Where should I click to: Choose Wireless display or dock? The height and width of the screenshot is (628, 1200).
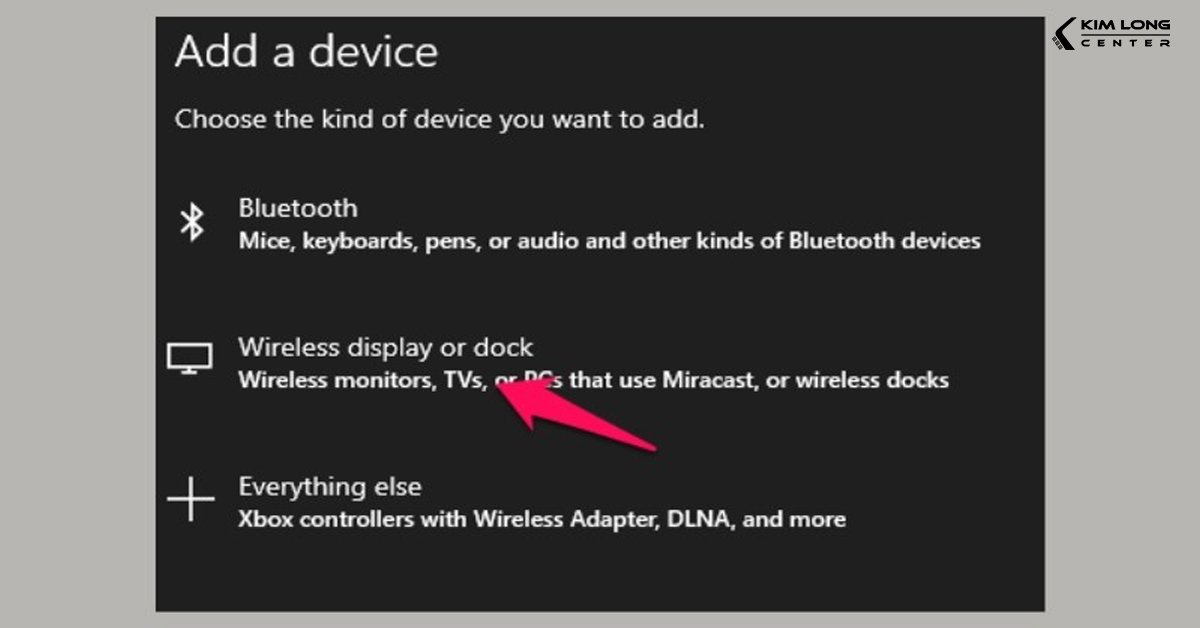[x=385, y=348]
